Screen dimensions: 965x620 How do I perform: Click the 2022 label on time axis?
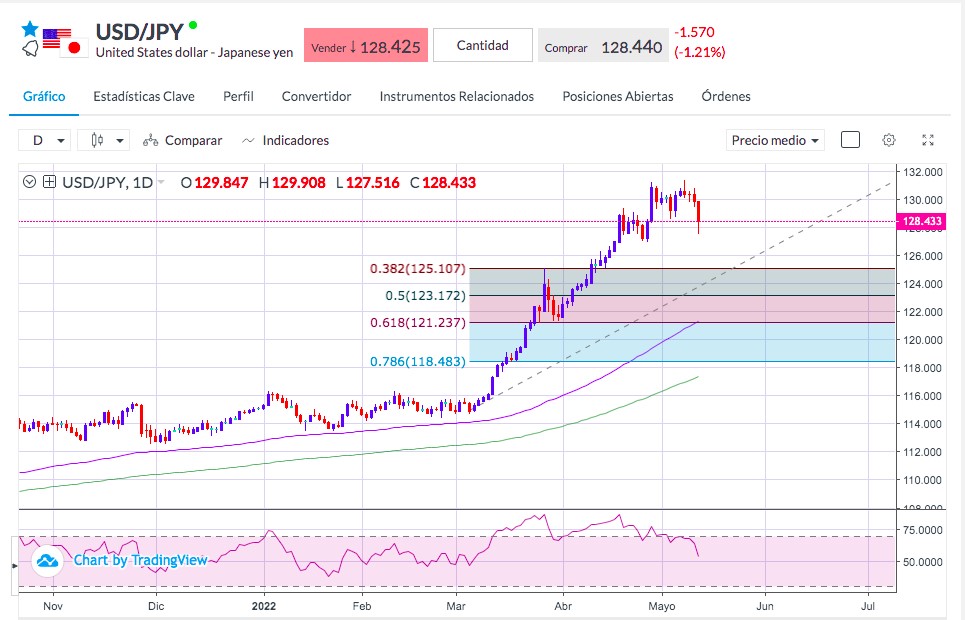264,606
